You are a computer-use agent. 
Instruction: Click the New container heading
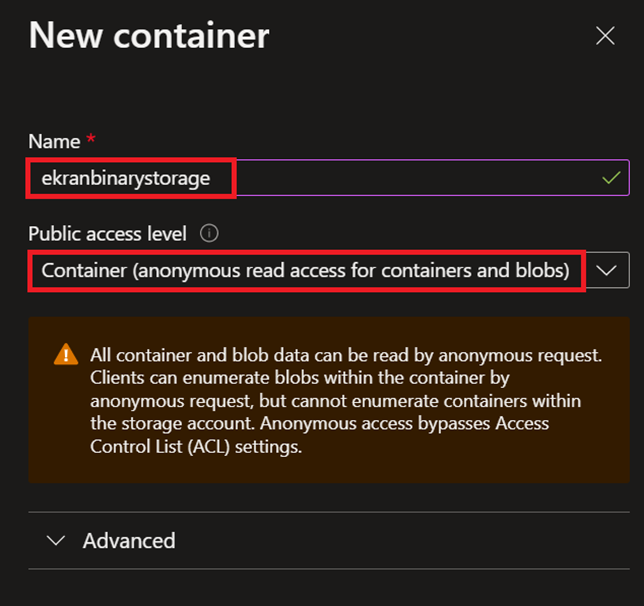[149, 36]
